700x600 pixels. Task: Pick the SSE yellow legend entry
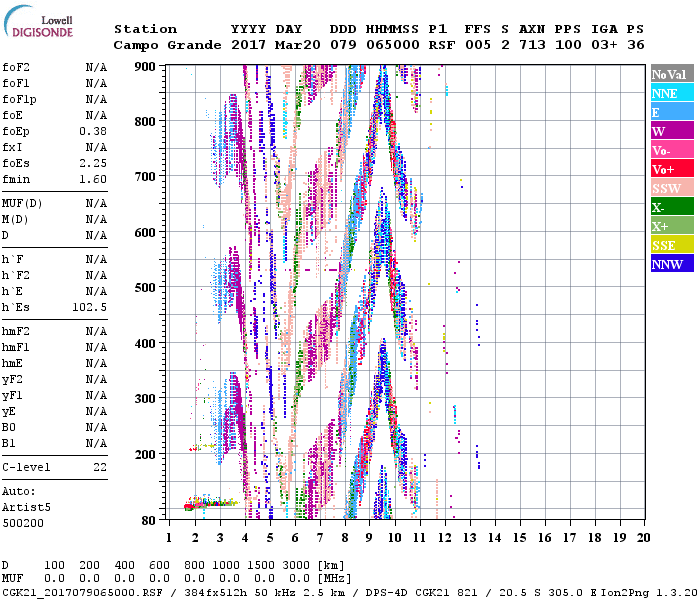point(671,245)
